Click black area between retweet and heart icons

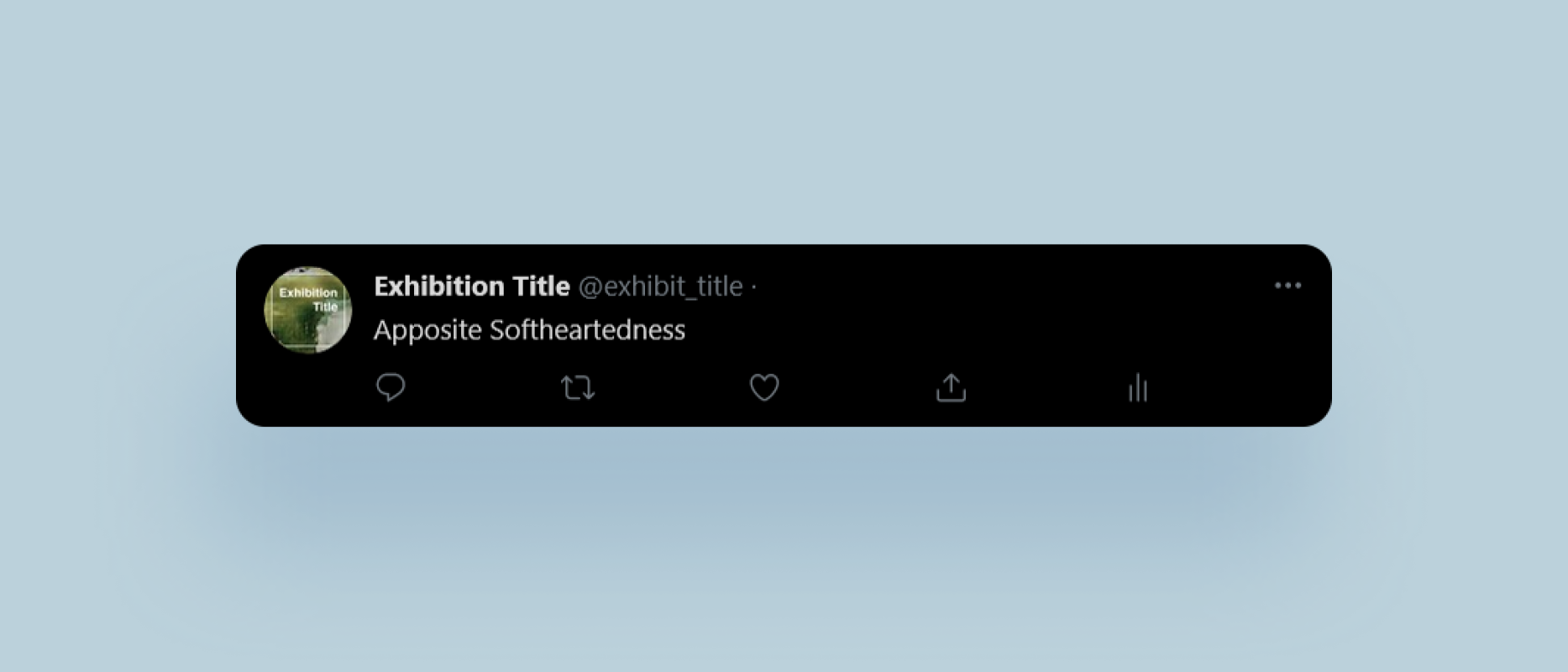(671, 388)
